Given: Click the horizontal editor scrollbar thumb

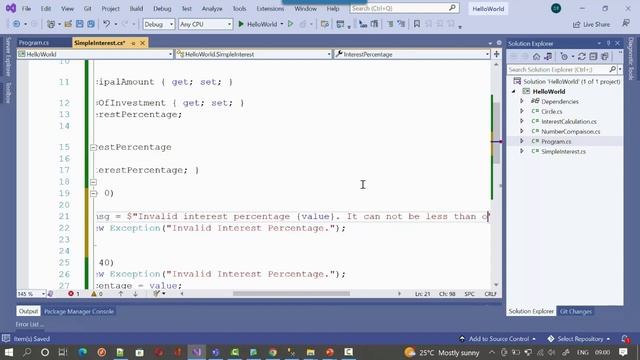Looking at the screenshot, I should [291, 293].
